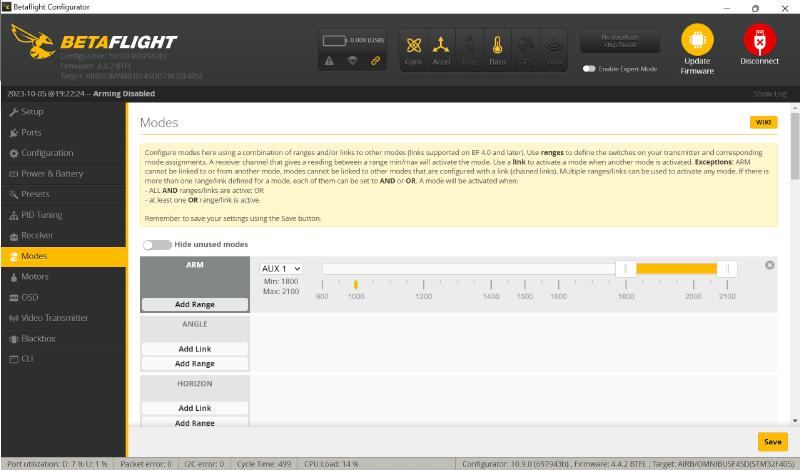Click the red Disconnect USB icon
The image size is (800, 470).
[x=759, y=39]
